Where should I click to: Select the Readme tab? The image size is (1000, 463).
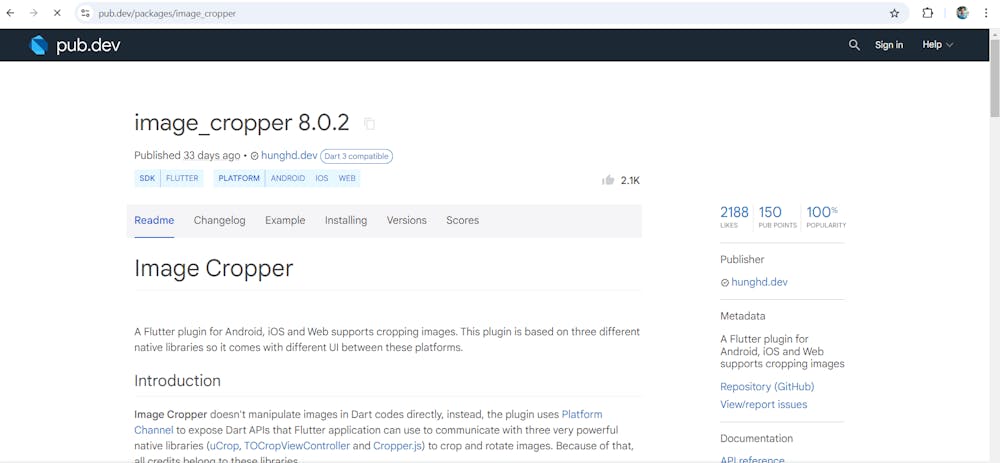[154, 221]
